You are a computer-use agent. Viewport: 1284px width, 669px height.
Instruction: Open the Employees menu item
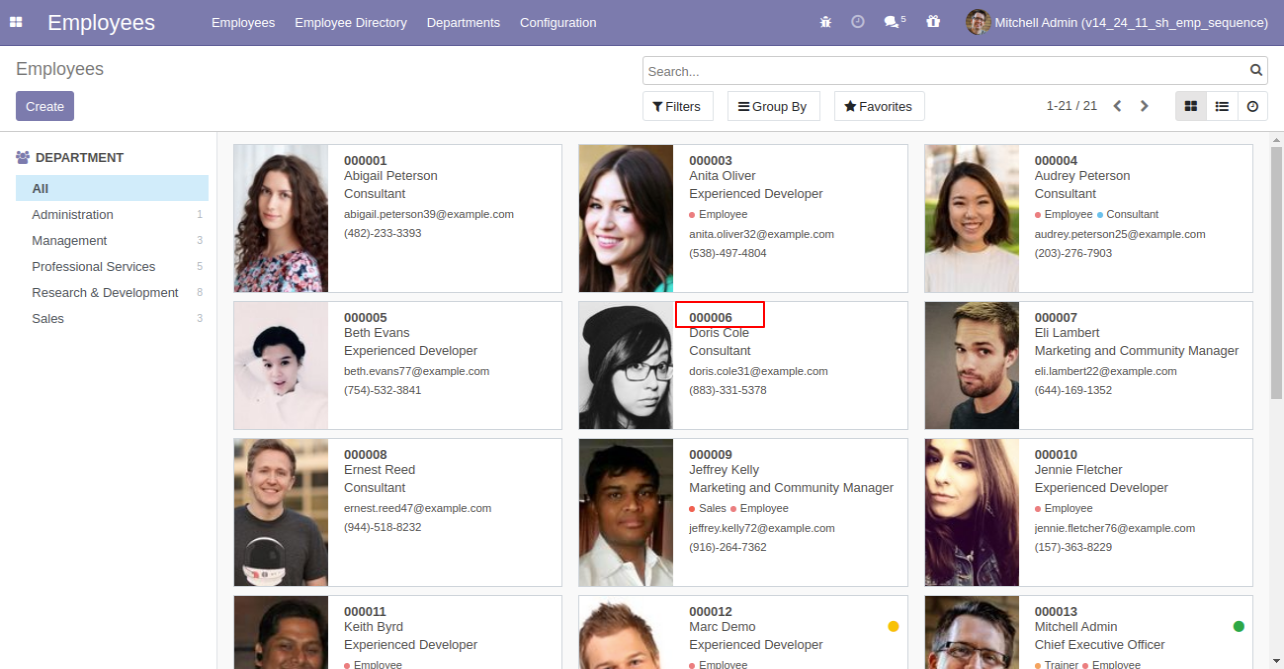coord(243,22)
